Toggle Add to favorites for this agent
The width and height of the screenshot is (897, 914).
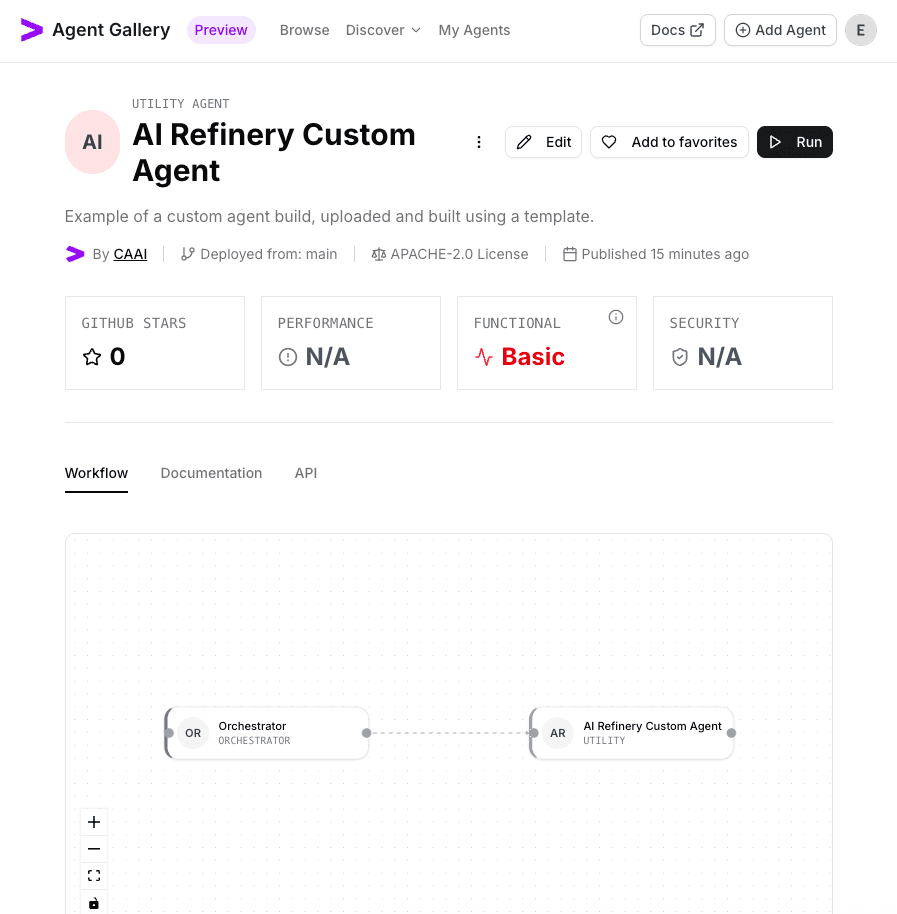click(669, 141)
